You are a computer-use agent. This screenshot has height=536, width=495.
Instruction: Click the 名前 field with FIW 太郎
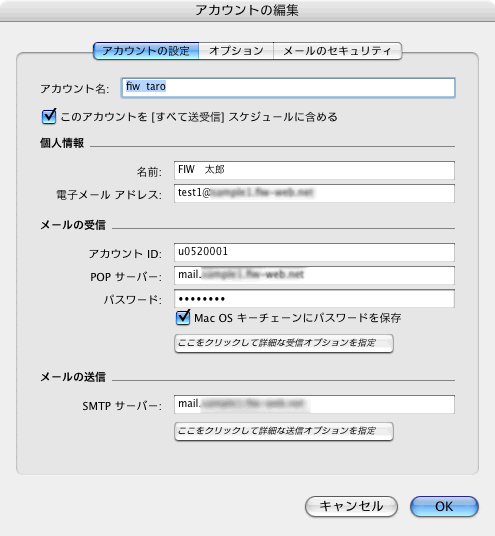(x=314, y=170)
